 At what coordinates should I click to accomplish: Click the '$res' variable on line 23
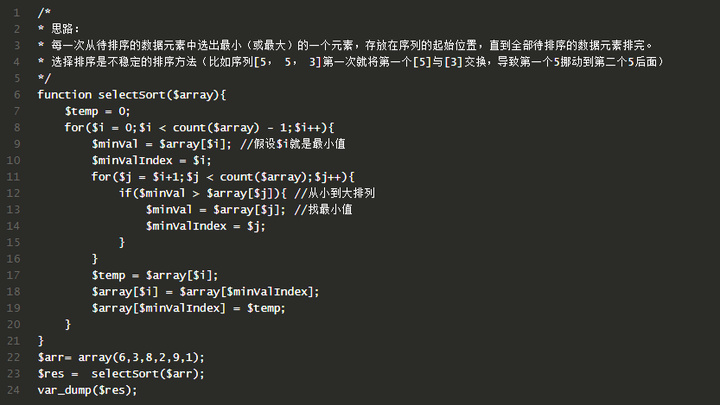pos(51,374)
